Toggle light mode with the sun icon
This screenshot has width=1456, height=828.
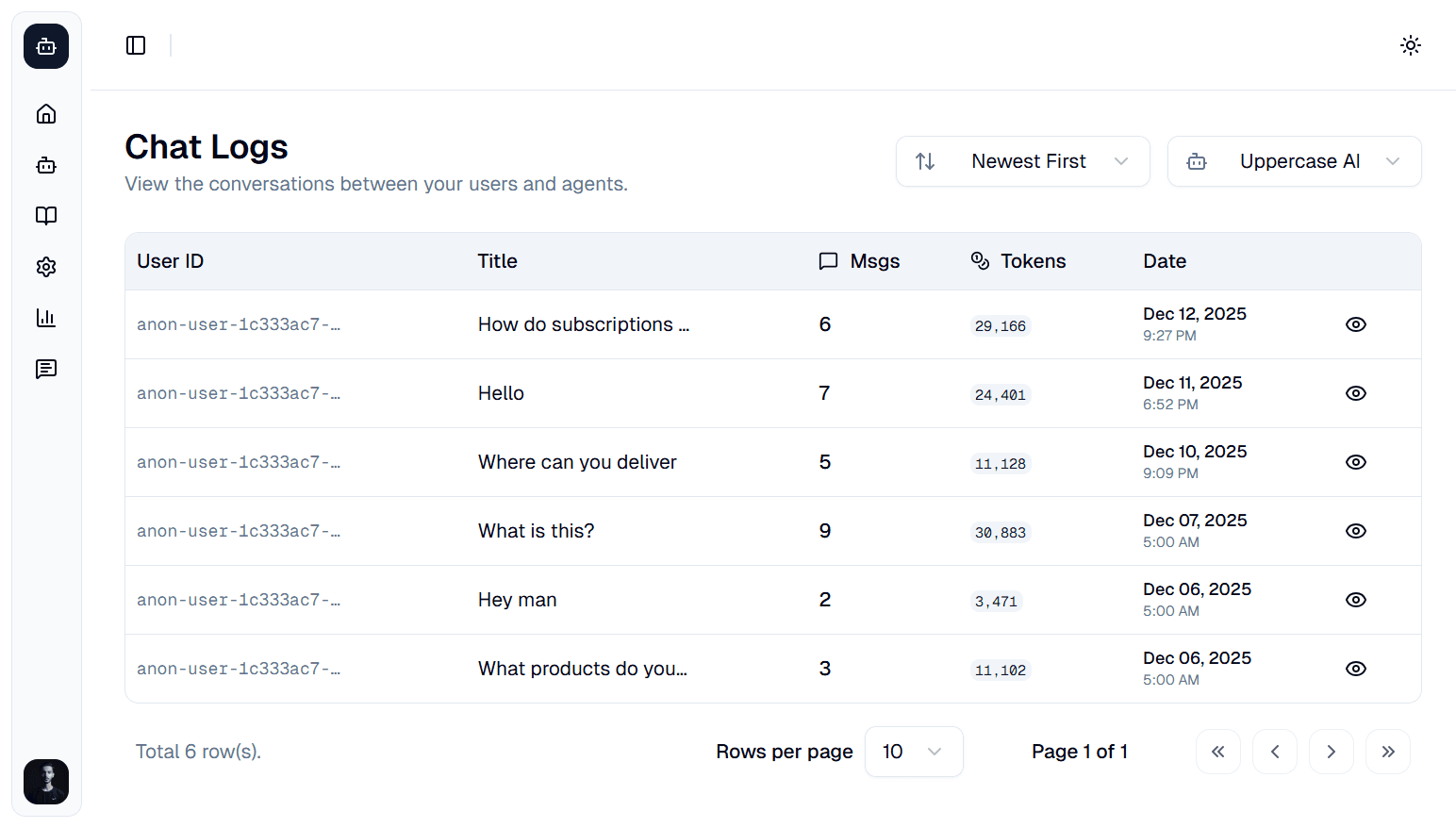point(1411,44)
